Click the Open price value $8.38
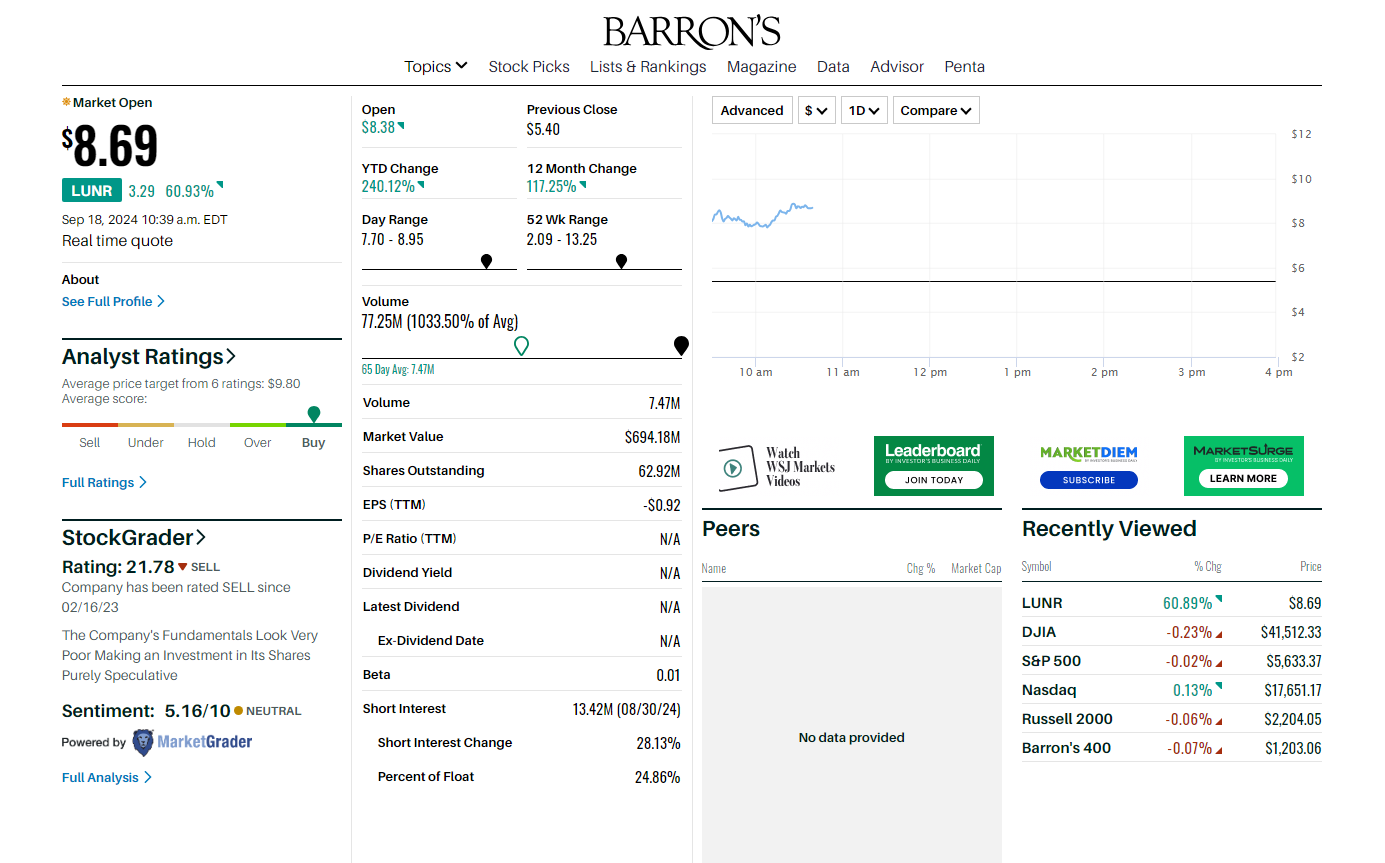The image size is (1385, 863). tap(378, 127)
